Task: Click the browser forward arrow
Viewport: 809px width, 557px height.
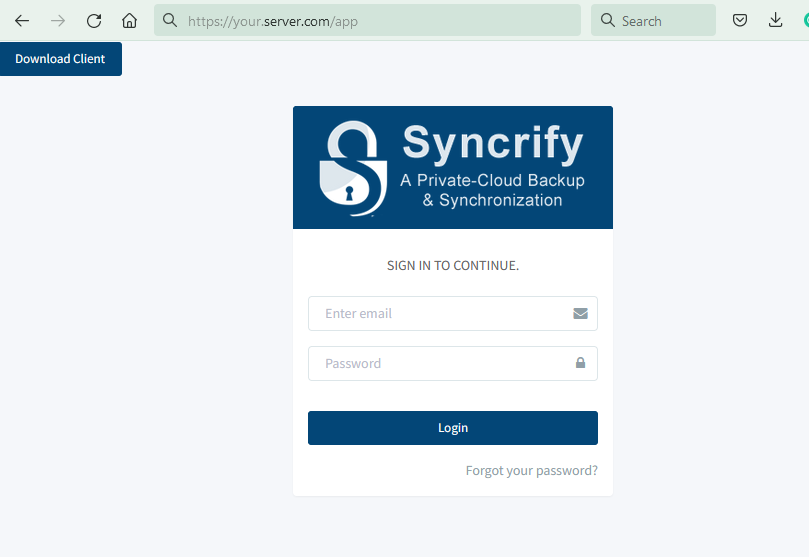Action: pyautogui.click(x=58, y=21)
